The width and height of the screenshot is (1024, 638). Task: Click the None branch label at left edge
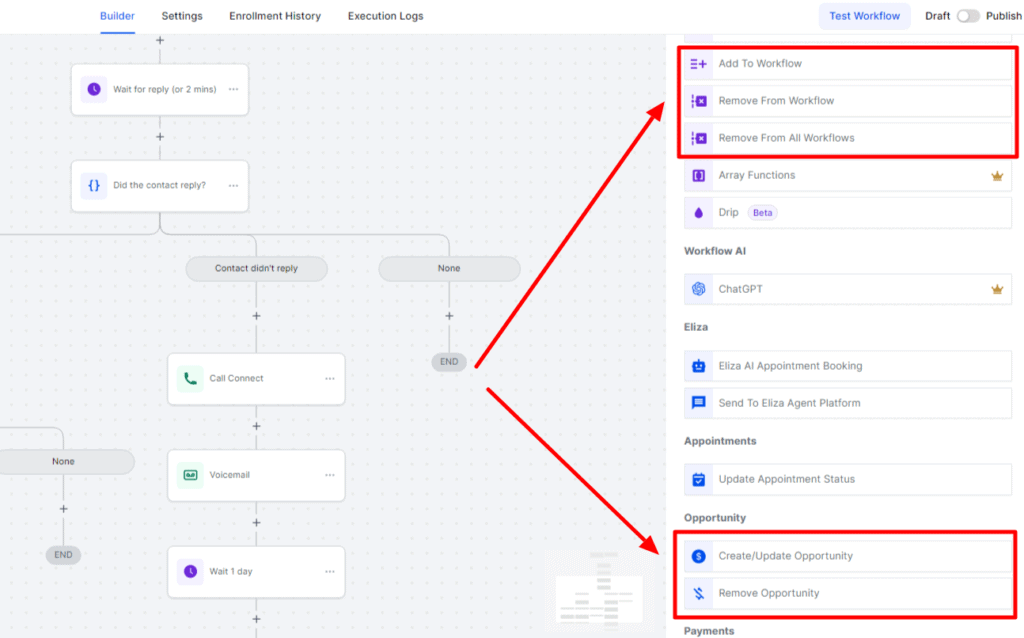pyautogui.click(x=65, y=462)
